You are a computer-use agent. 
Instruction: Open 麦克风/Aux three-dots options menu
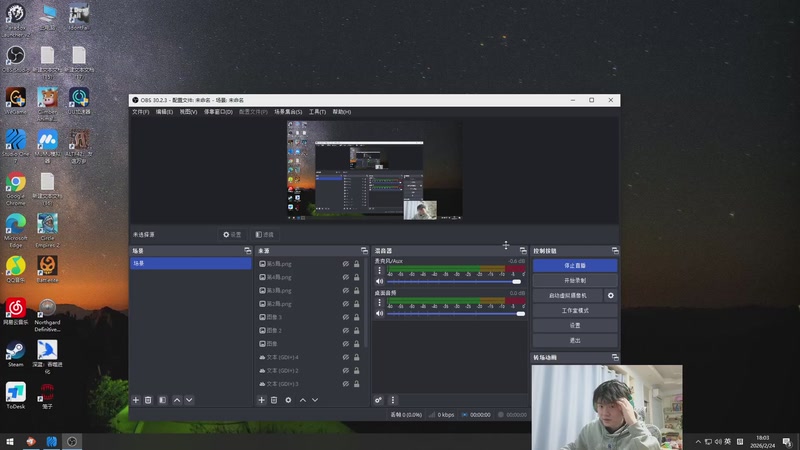point(379,271)
